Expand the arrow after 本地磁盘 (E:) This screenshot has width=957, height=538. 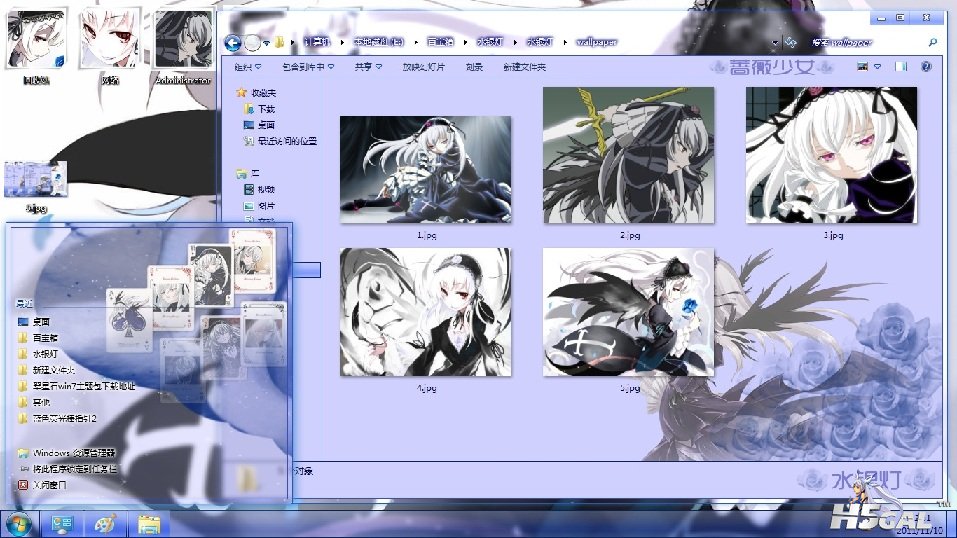[416, 42]
